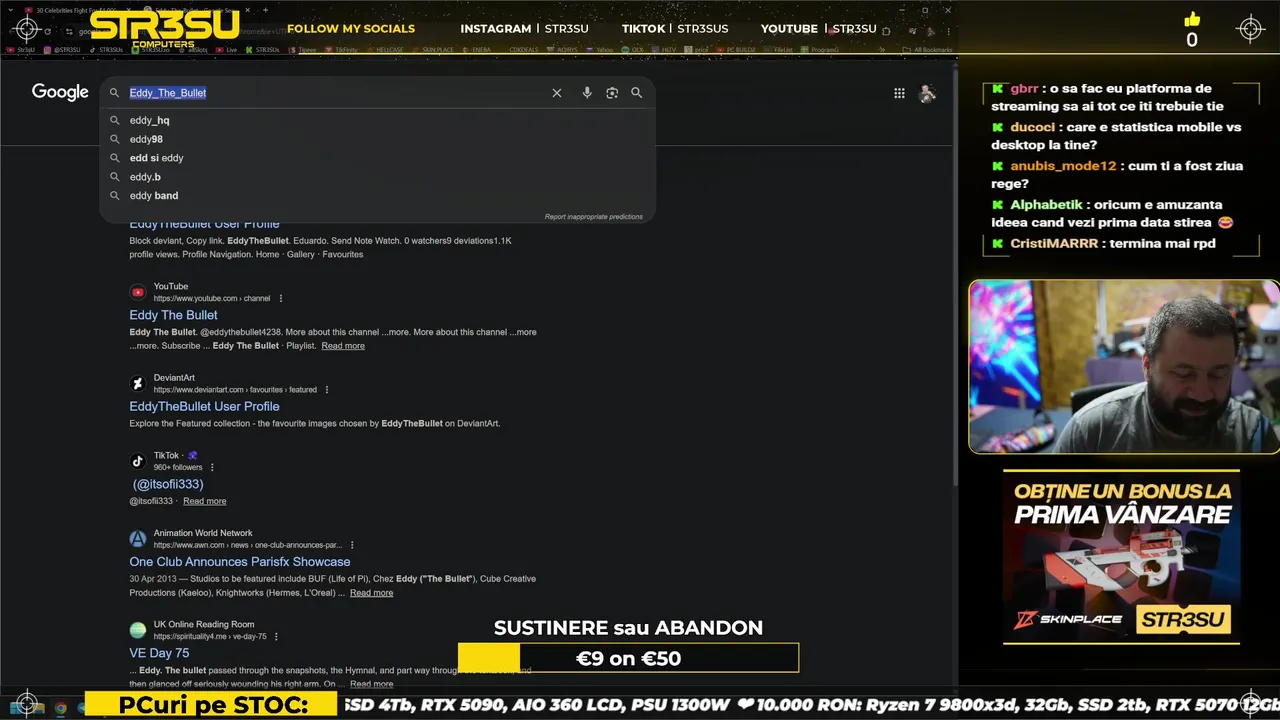Open three-dot menu beside awn.com URL
The width and height of the screenshot is (1280, 720).
pos(352,545)
